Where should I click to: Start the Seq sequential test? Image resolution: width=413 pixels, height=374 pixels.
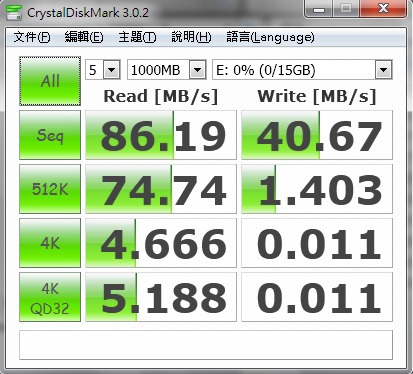point(50,135)
